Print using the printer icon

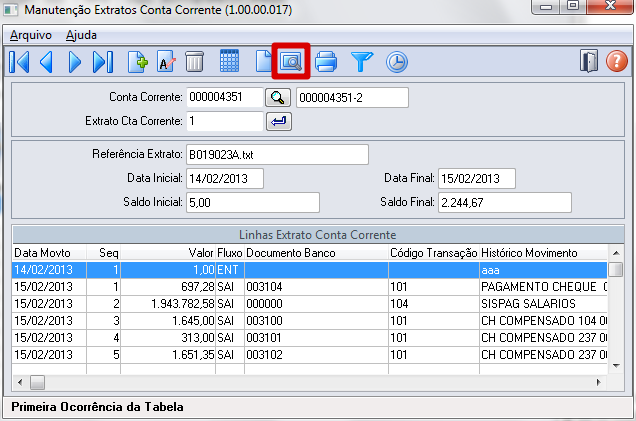[x=326, y=62]
